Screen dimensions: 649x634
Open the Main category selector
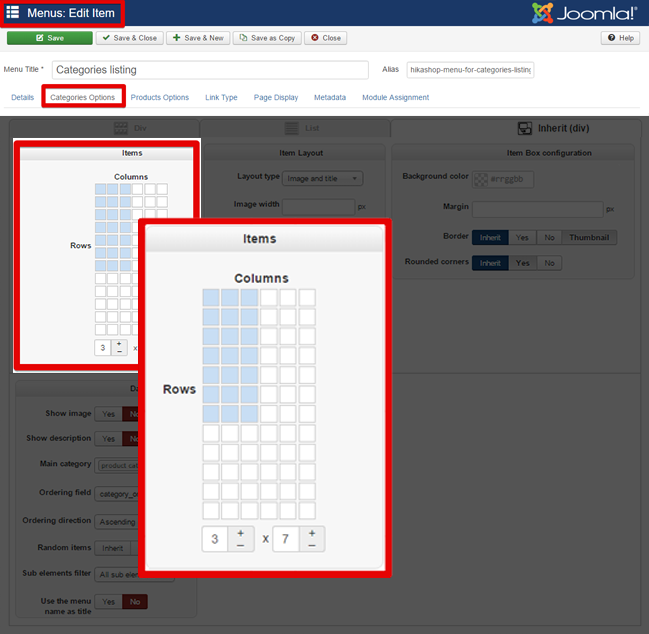click(118, 466)
